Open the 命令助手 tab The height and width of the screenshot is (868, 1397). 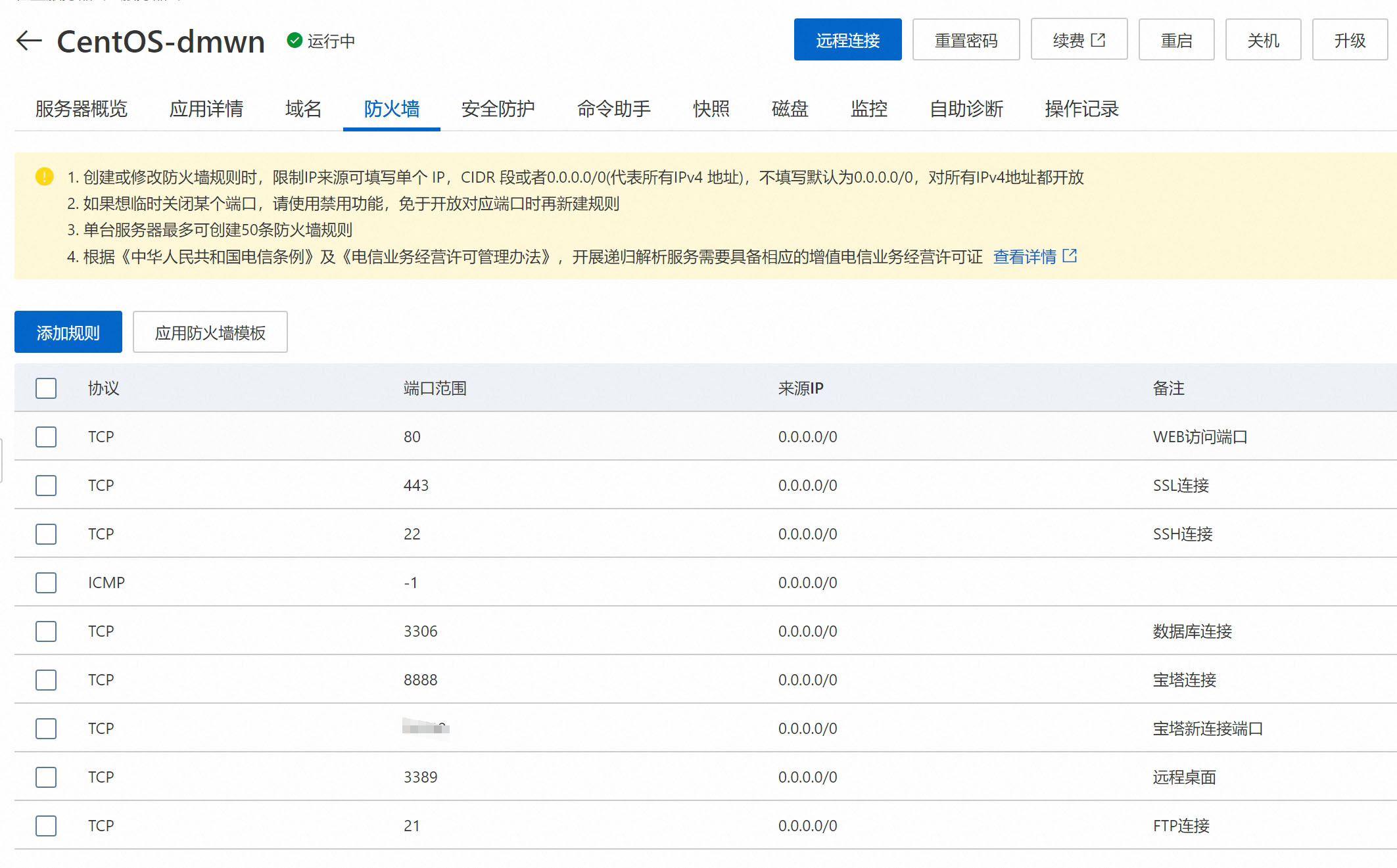[x=614, y=109]
